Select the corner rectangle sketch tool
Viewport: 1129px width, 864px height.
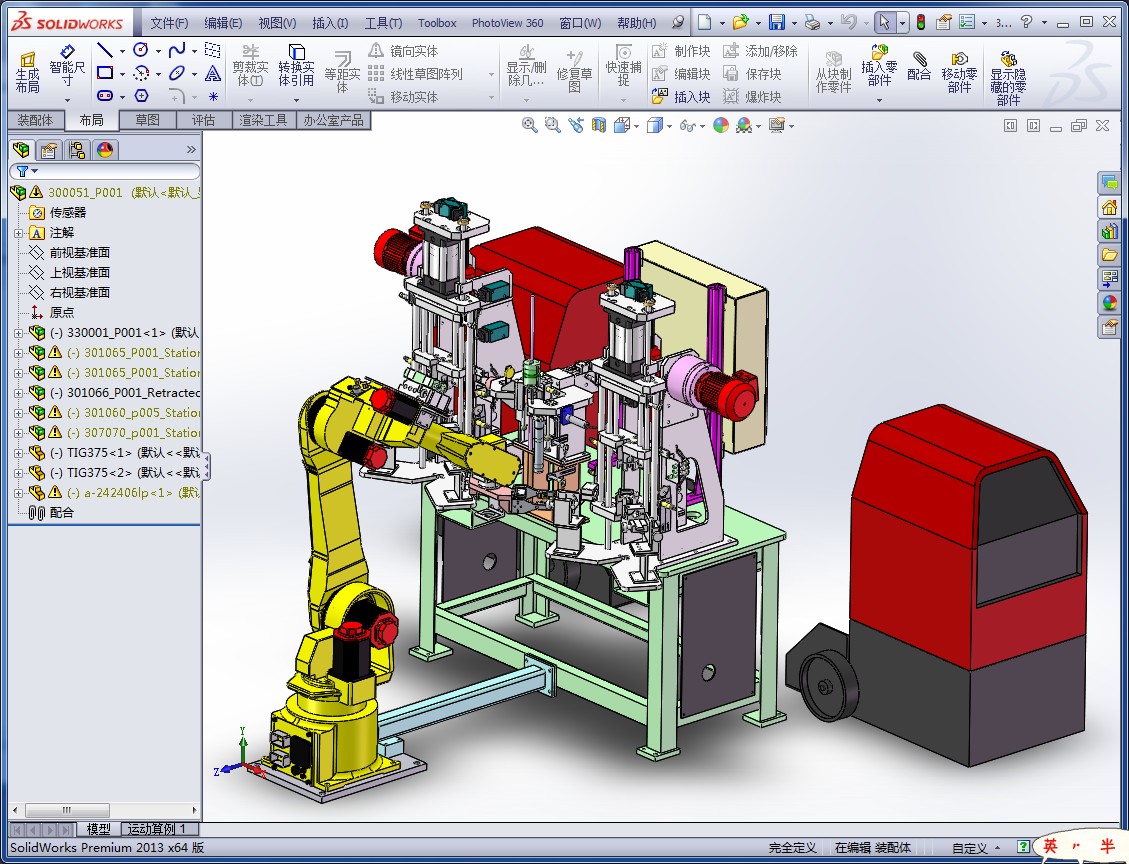(x=105, y=73)
